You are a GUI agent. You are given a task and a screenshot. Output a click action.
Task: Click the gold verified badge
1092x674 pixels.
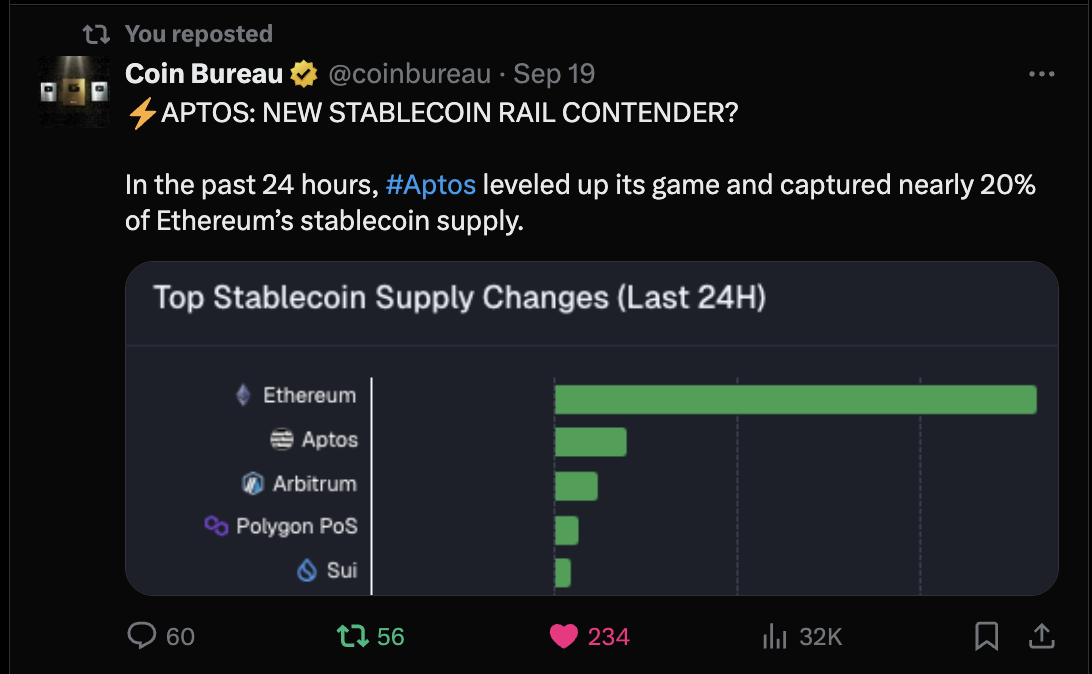point(304,74)
